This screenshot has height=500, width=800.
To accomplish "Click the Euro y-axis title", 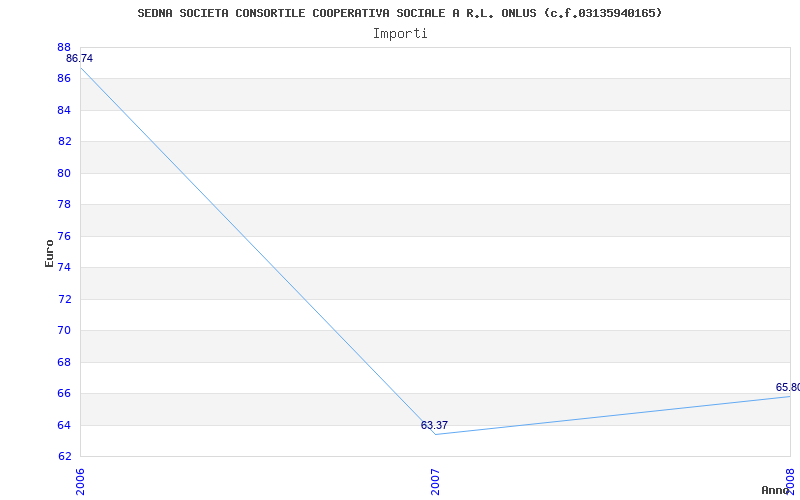I will pyautogui.click(x=49, y=253).
